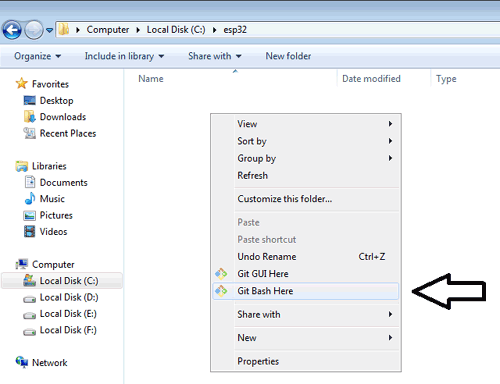Open the Pictures library
This screenshot has width=500, height=384.
click(x=56, y=215)
